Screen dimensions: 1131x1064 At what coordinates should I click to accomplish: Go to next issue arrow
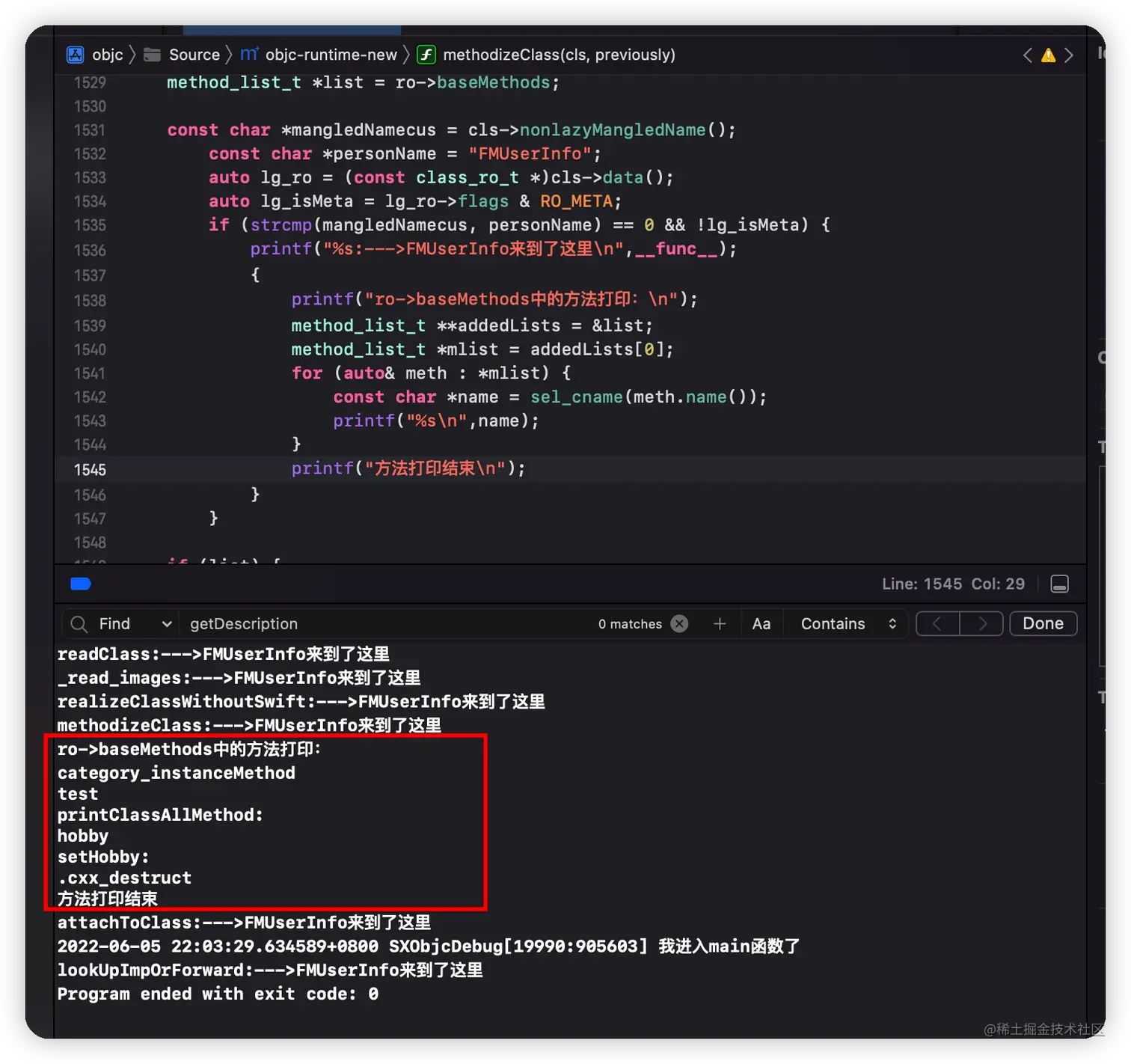coord(1069,55)
